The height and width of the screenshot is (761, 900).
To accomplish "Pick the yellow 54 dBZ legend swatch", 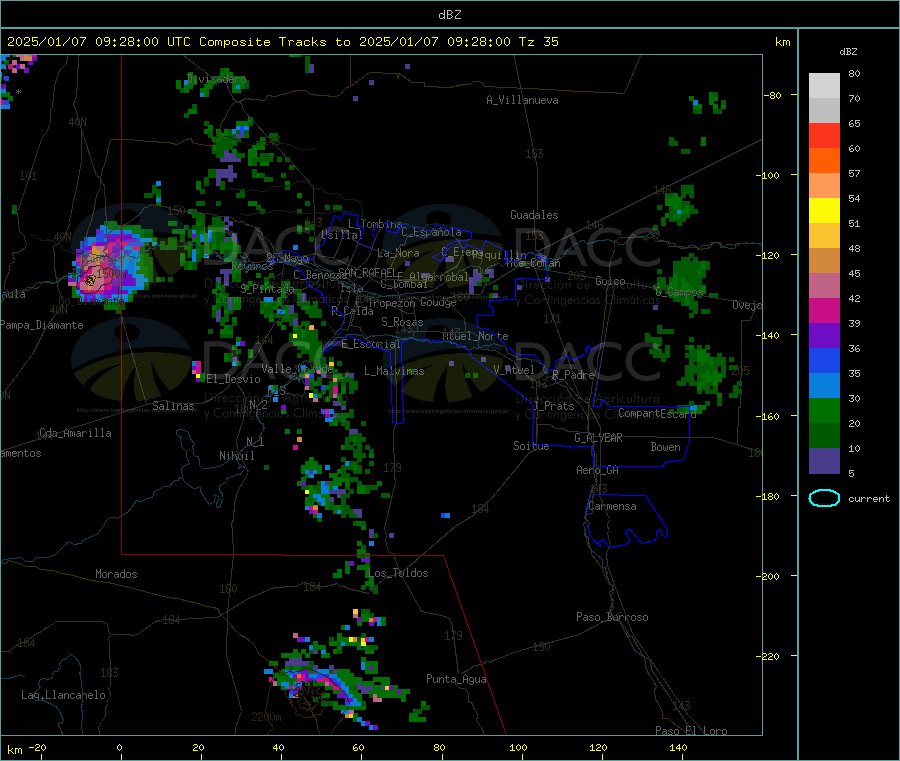I will tap(824, 211).
